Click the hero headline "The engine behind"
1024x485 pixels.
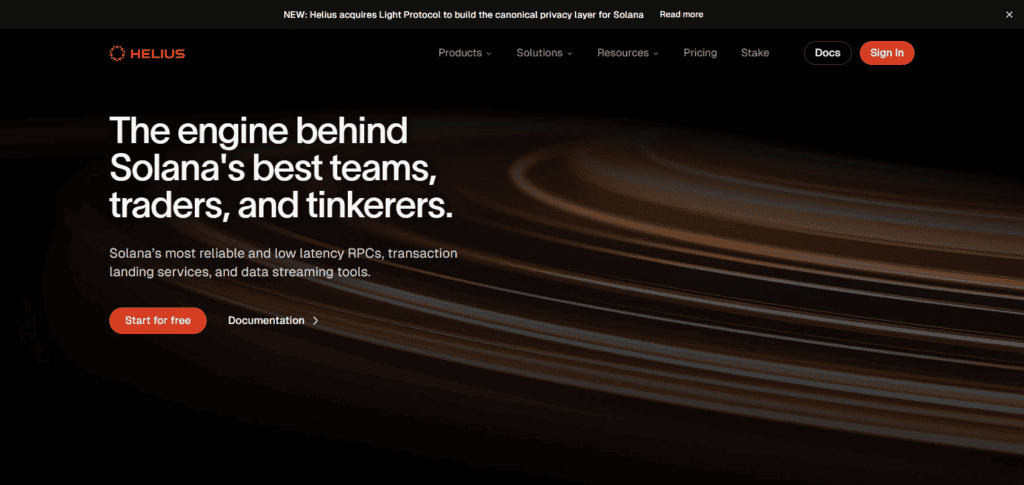coord(259,131)
